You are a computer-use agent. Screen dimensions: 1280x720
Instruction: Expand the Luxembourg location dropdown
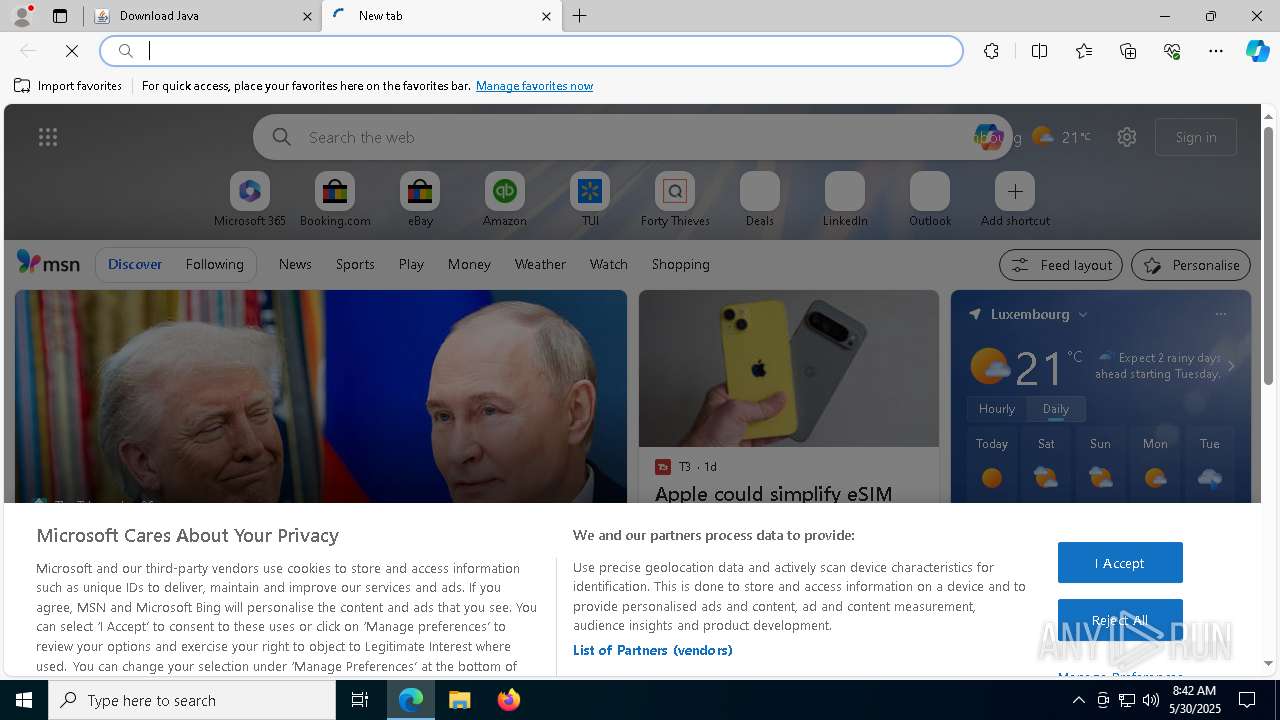coord(1082,314)
